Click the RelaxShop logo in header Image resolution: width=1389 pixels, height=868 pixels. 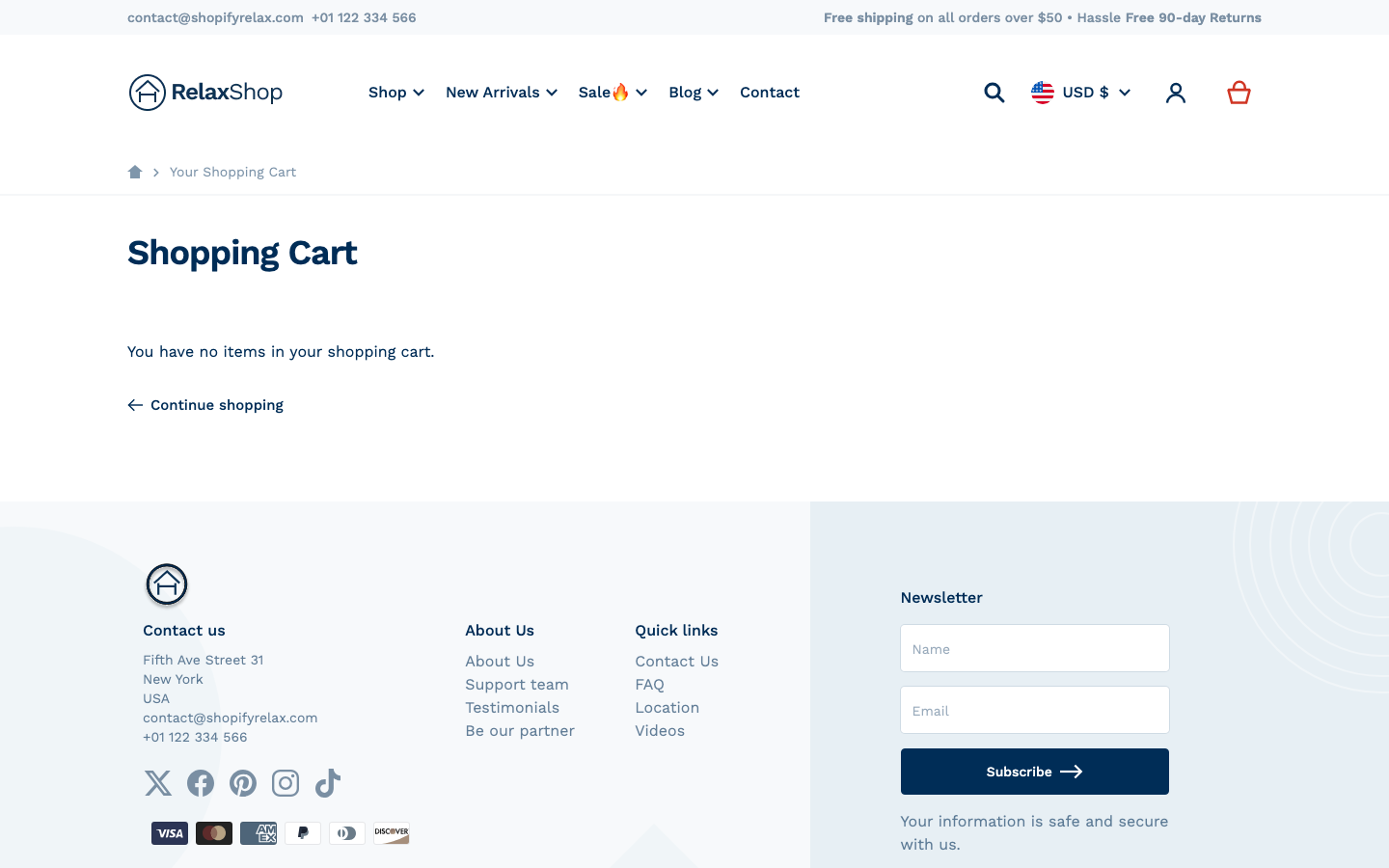205,93
